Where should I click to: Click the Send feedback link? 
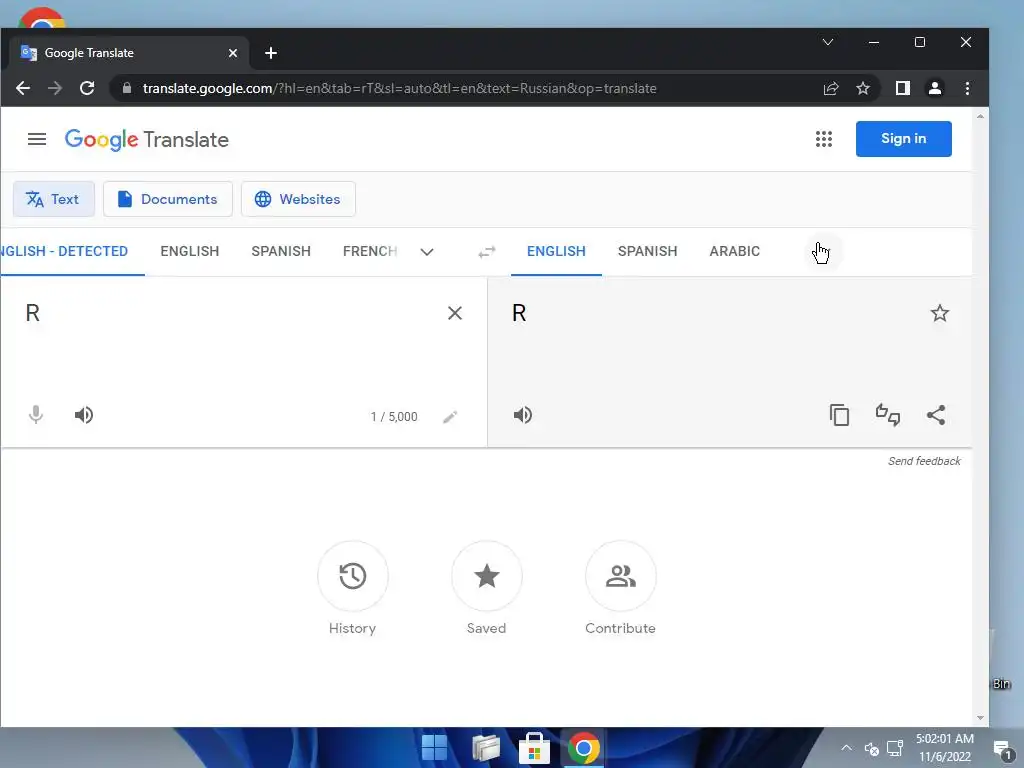(924, 461)
